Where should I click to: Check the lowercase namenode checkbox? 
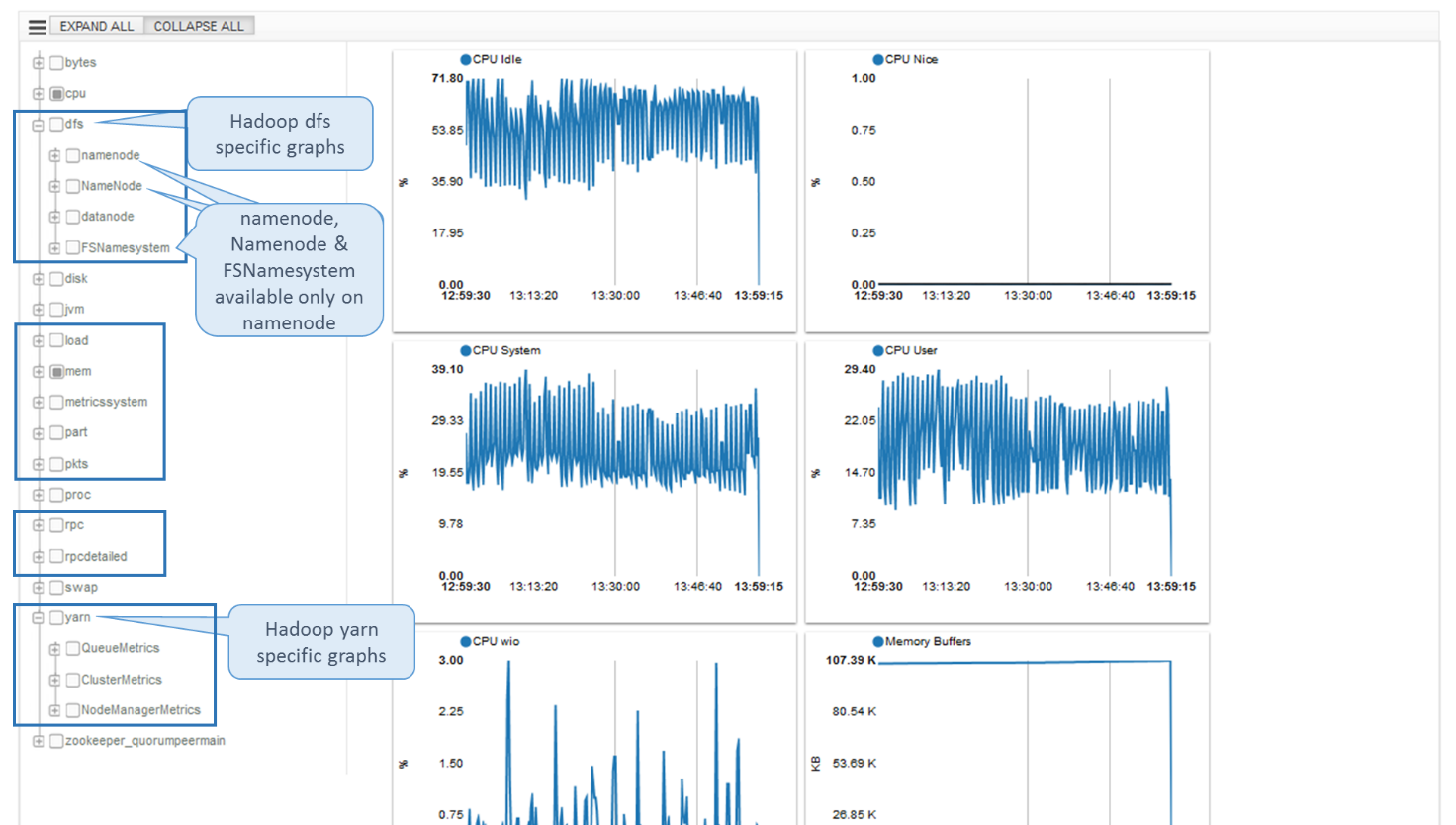[72, 156]
